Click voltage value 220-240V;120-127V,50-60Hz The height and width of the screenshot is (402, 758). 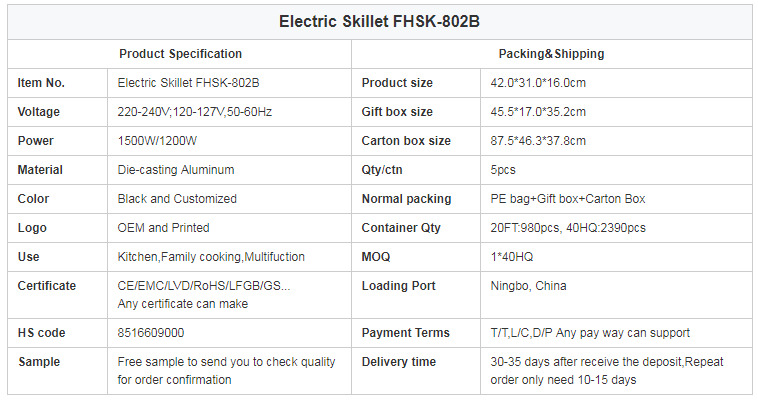click(x=194, y=112)
